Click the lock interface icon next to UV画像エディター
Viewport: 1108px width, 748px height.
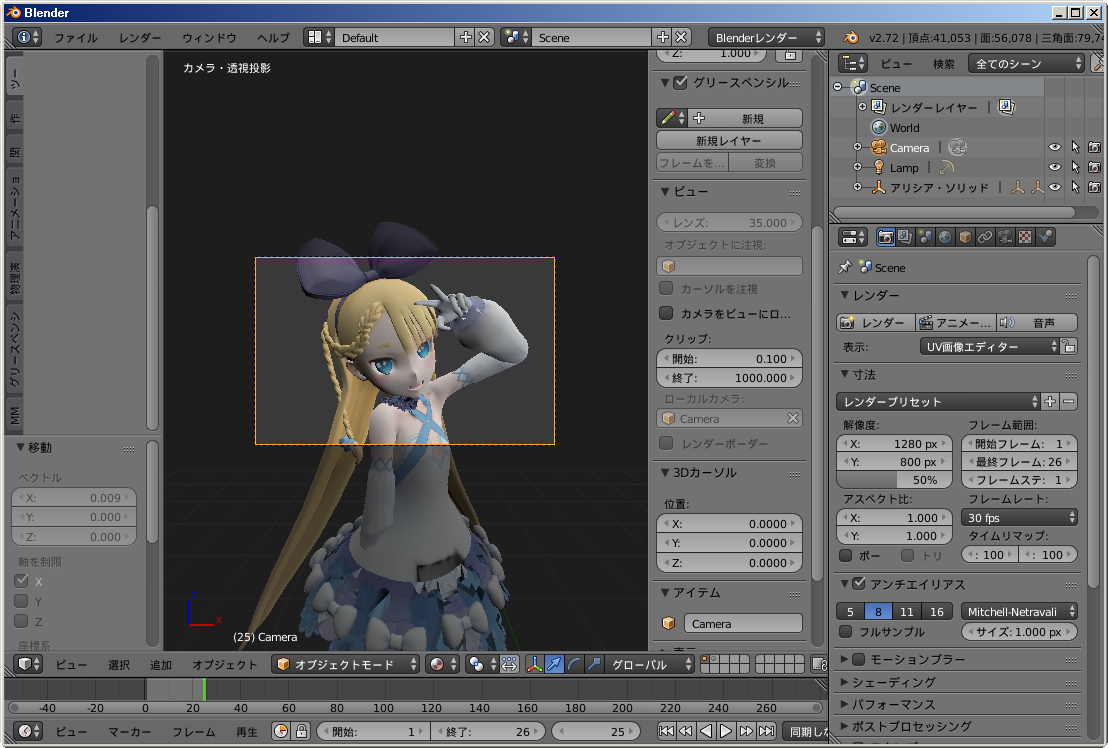[1069, 347]
